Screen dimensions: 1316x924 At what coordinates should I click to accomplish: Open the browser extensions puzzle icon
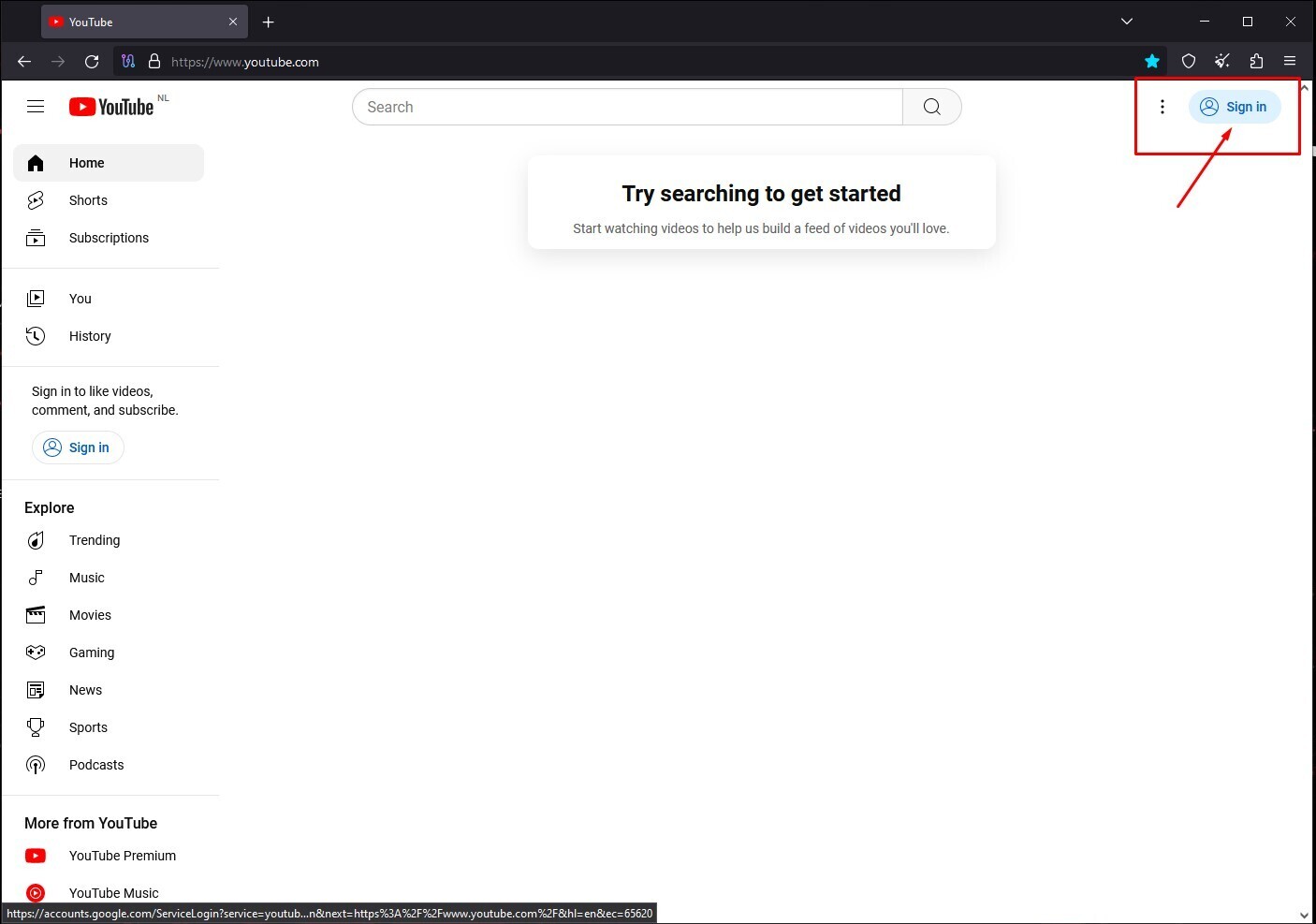[1256, 62]
